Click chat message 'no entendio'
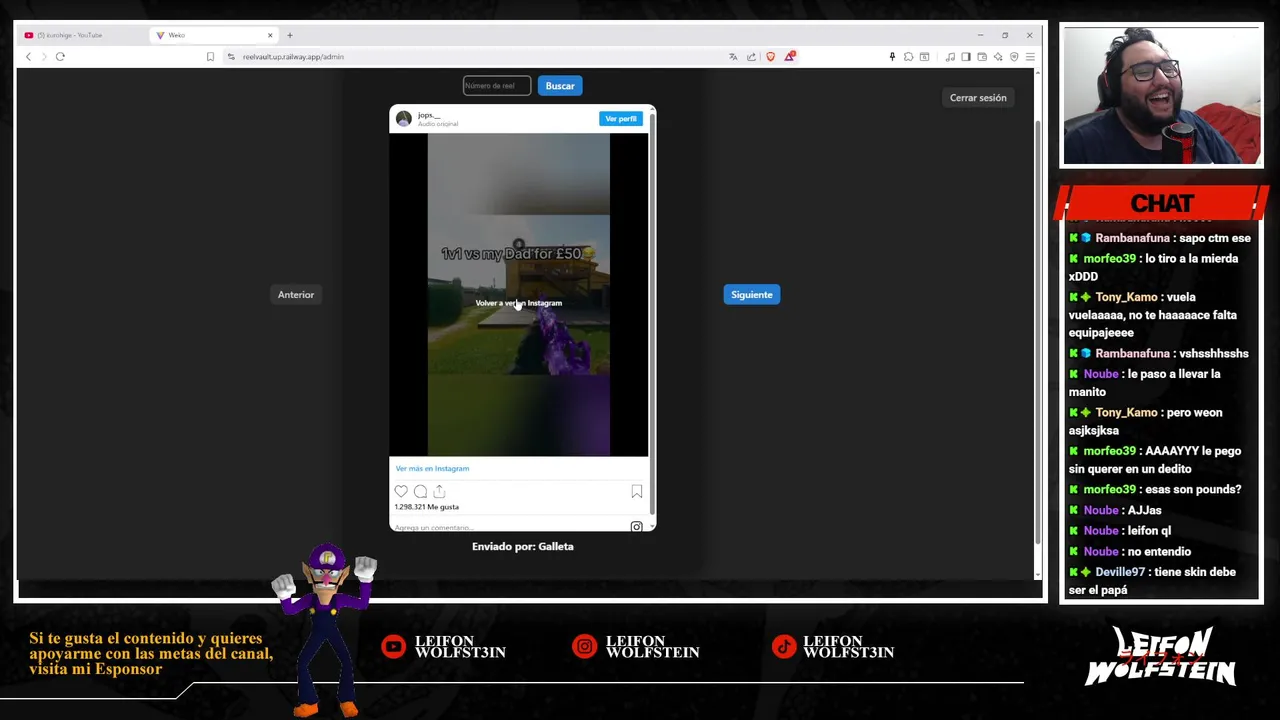Screen dimensions: 1280x720 tap(1158, 552)
